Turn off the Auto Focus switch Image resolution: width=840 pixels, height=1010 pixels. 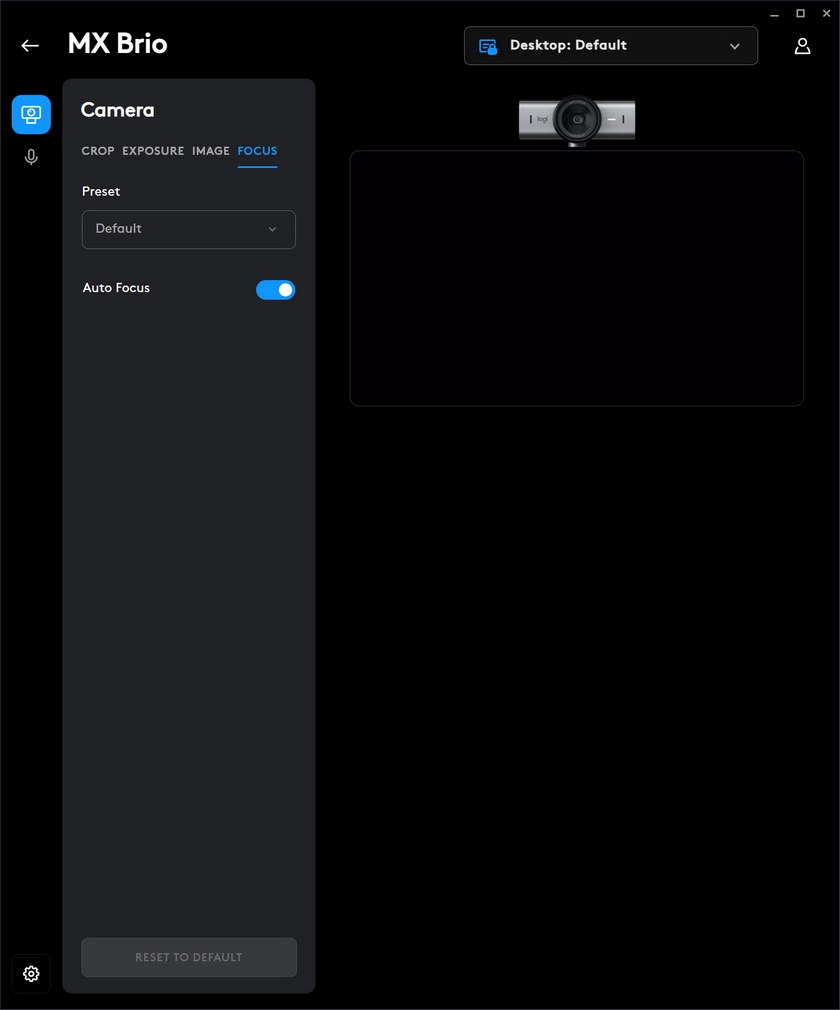coord(276,290)
